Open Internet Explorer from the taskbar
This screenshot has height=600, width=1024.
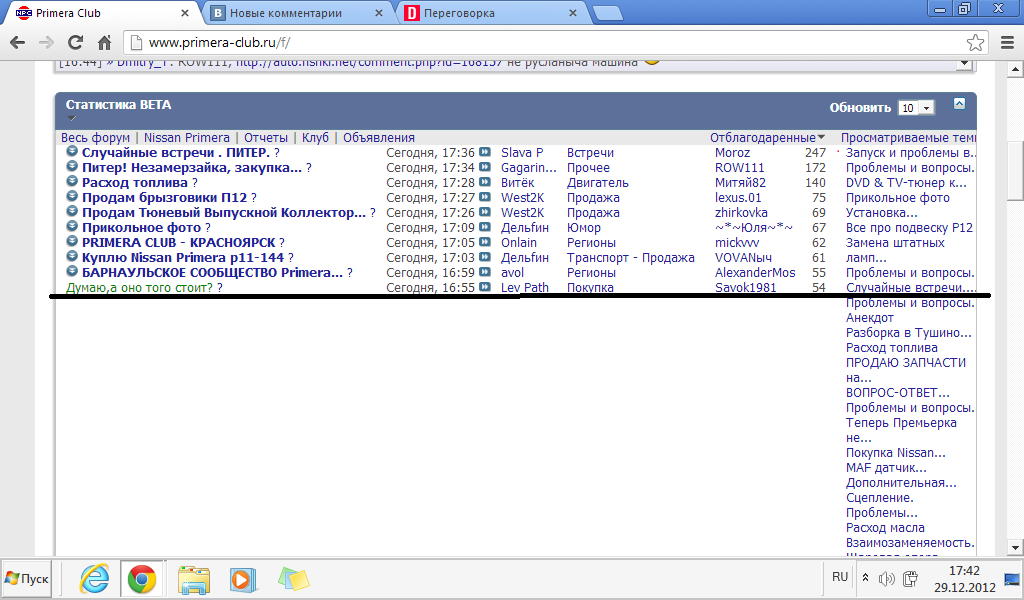pyautogui.click(x=95, y=579)
